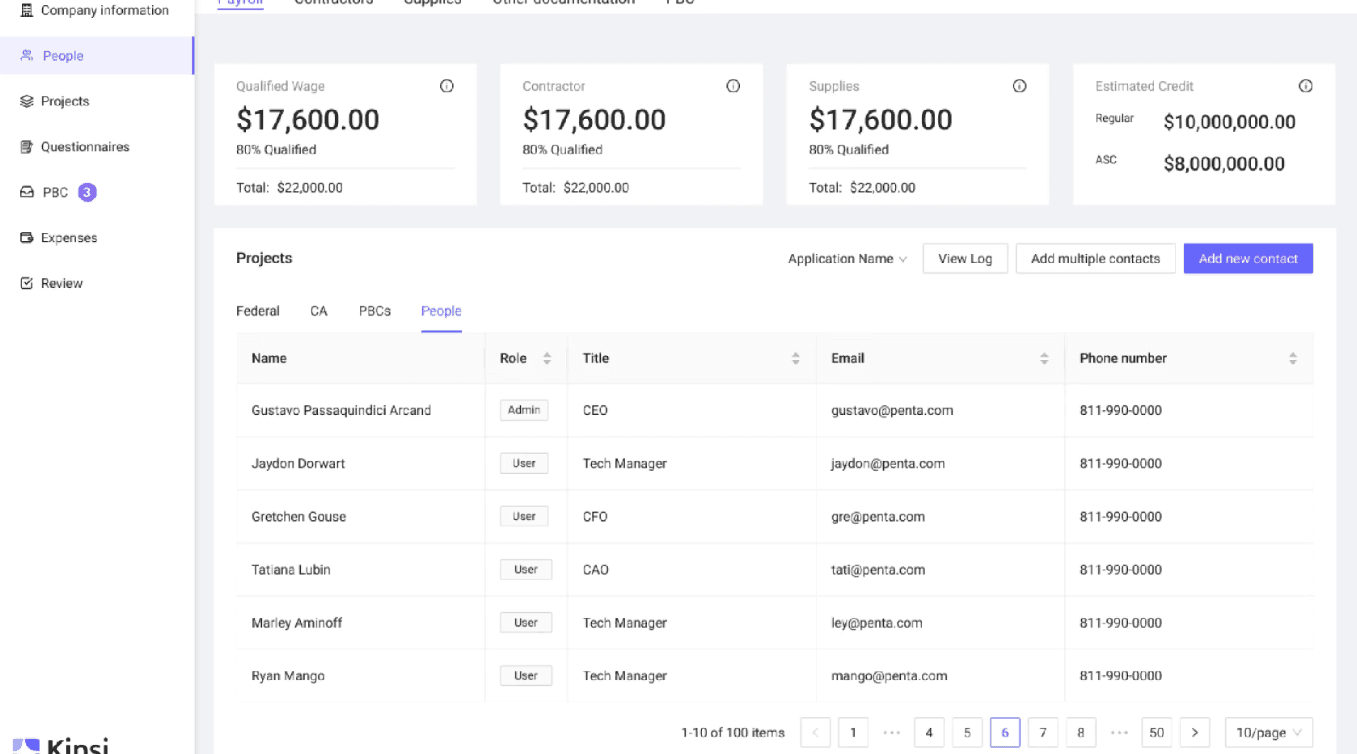This screenshot has width=1357, height=754.
Task: Click name Ryan Mango
Action: pyautogui.click(x=288, y=676)
